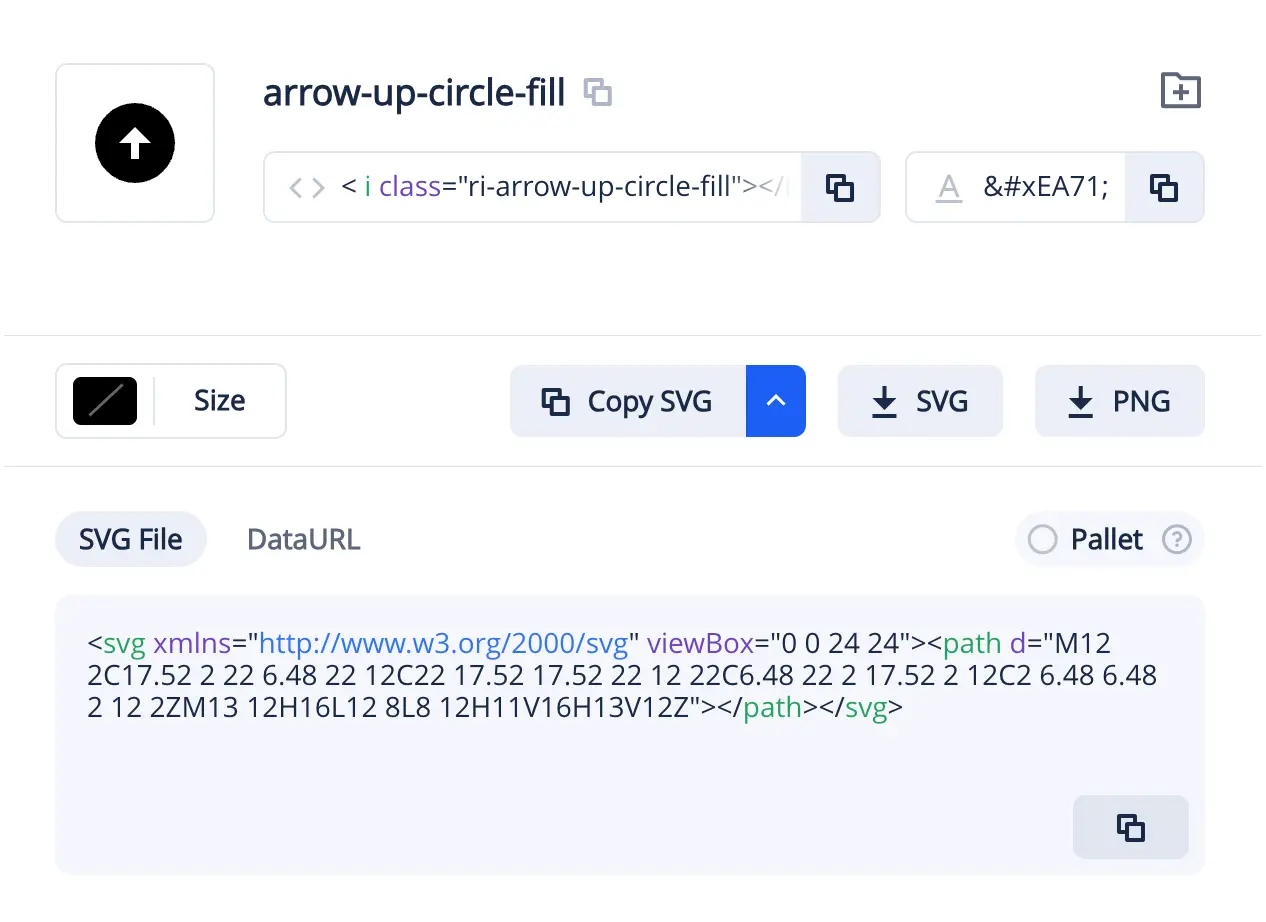Download the icon as SVG
The image size is (1266, 922).
click(919, 401)
